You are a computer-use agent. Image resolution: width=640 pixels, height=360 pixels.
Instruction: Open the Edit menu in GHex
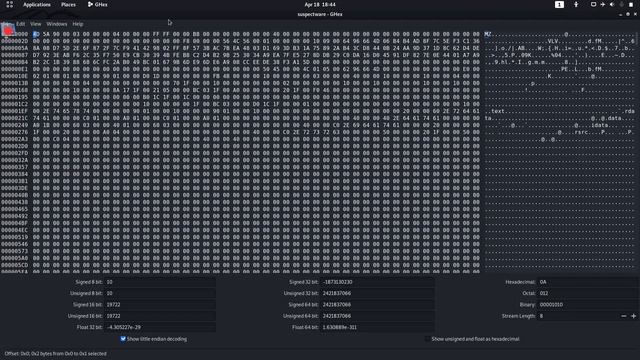pos(20,24)
